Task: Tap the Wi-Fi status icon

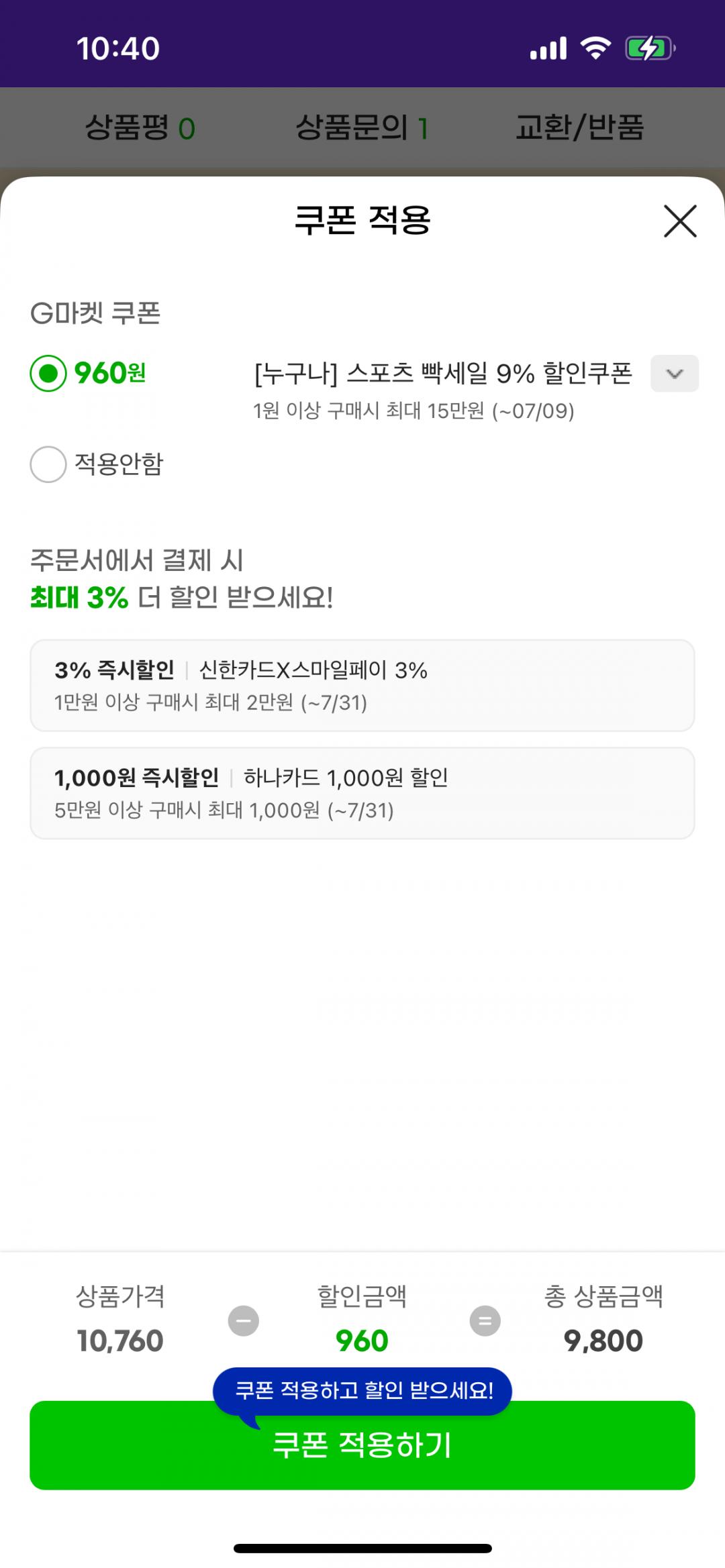Action: (x=595, y=48)
